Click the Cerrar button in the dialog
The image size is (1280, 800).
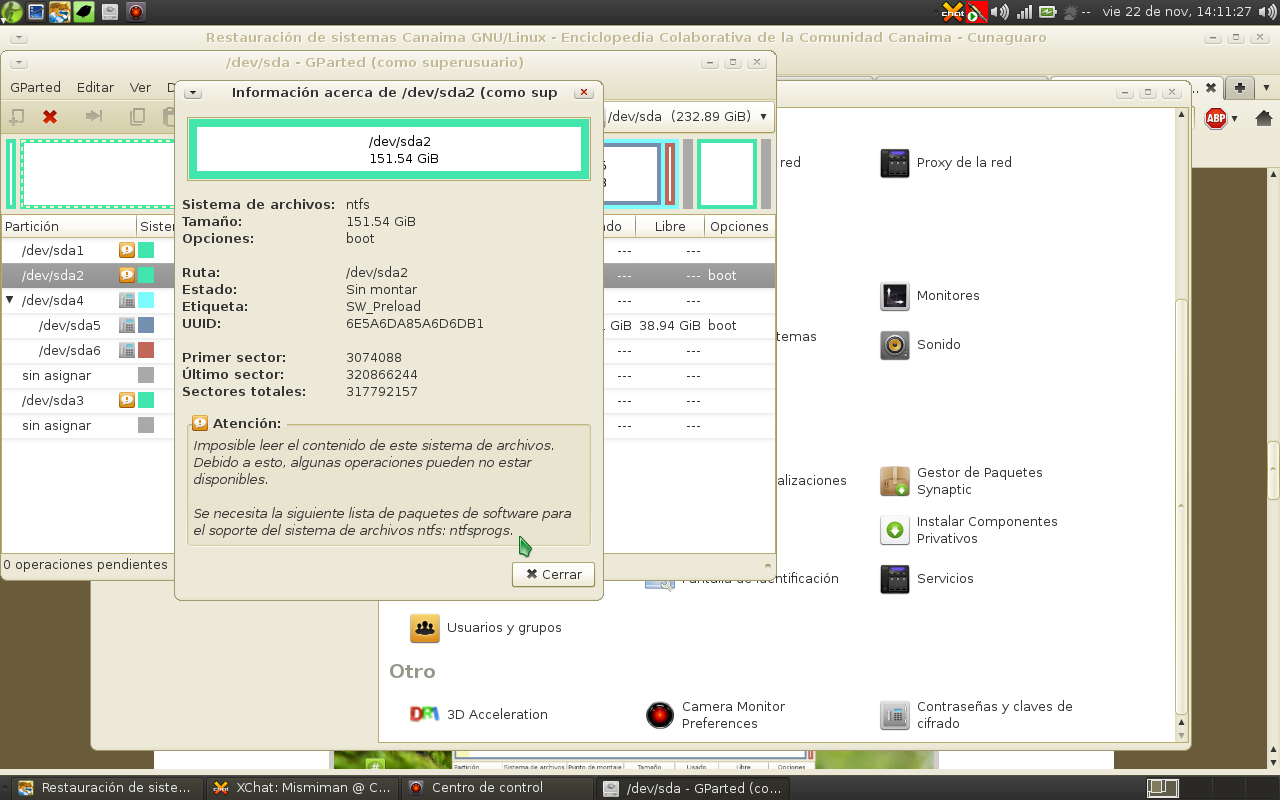pyautogui.click(x=553, y=574)
